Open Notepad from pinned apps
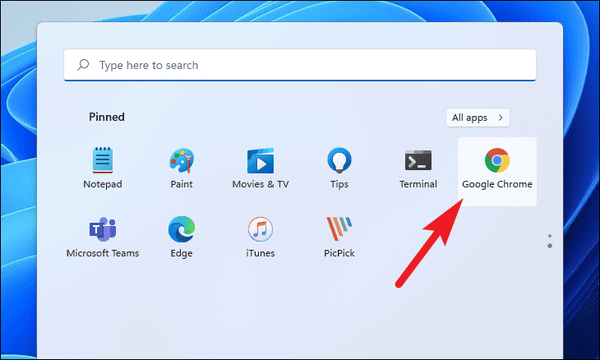Screen dimensions: 600x360 (103, 168)
